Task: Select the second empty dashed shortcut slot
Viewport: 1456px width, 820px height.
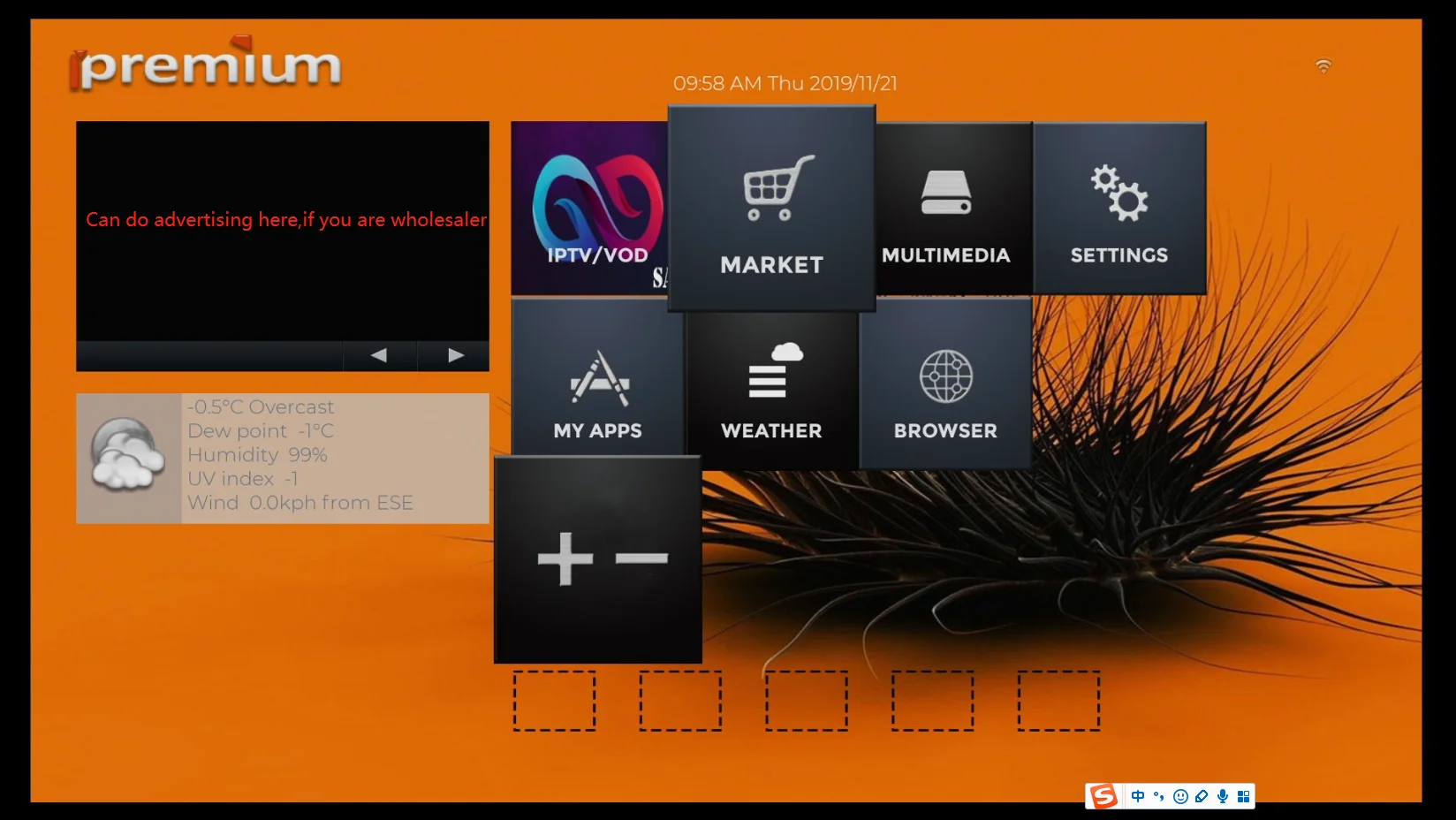Action: point(680,701)
